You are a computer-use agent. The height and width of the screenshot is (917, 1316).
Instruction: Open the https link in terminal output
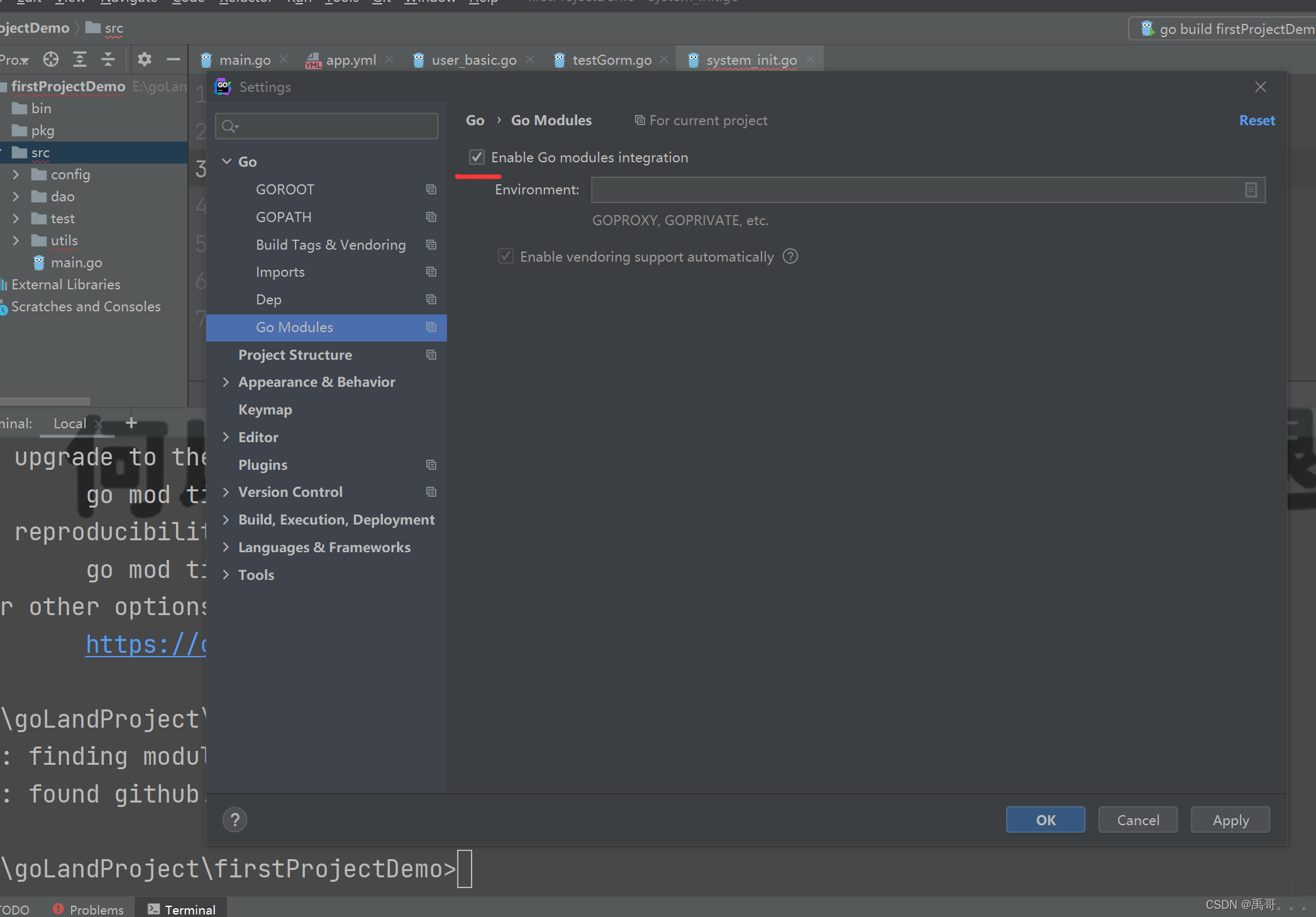click(146, 645)
